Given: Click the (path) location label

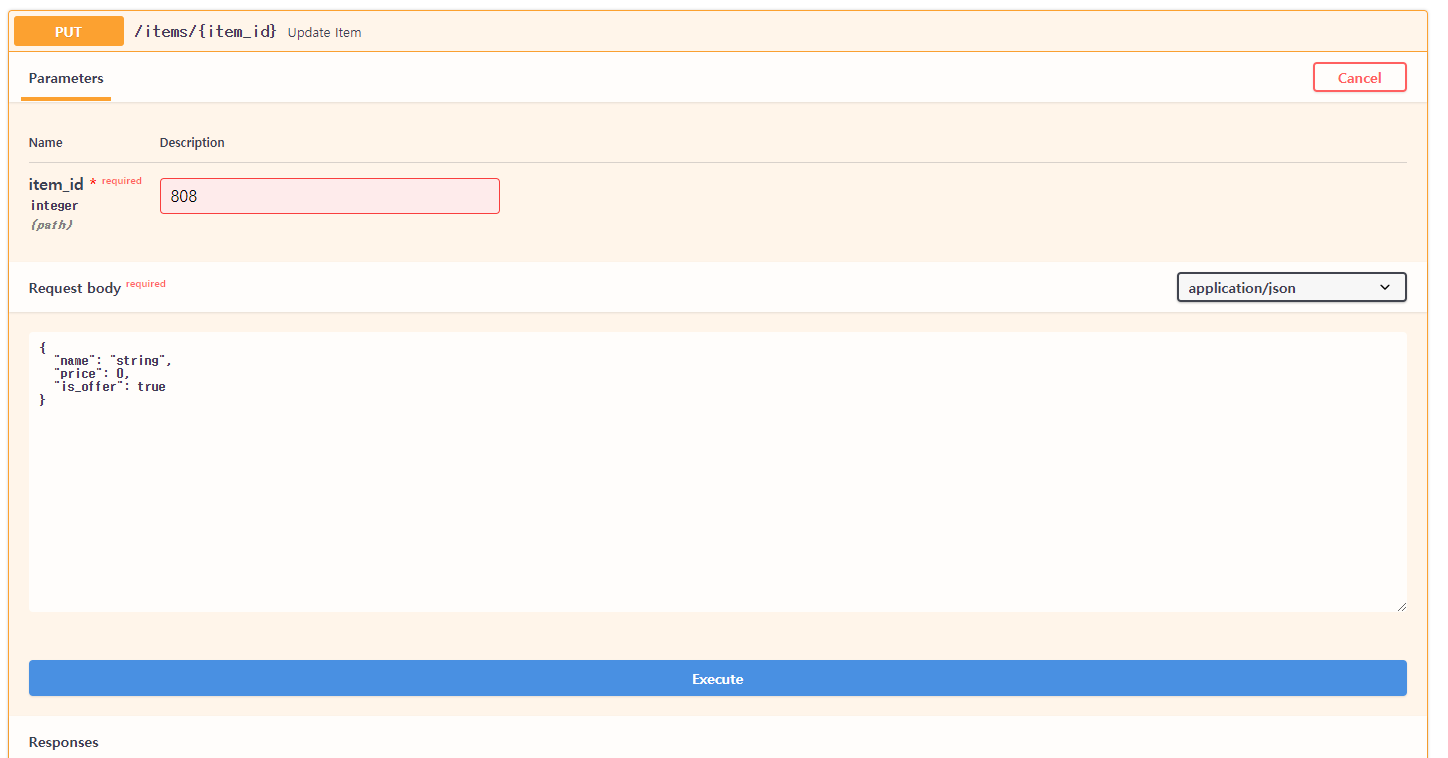Looking at the screenshot, I should pyautogui.click(x=51, y=225).
